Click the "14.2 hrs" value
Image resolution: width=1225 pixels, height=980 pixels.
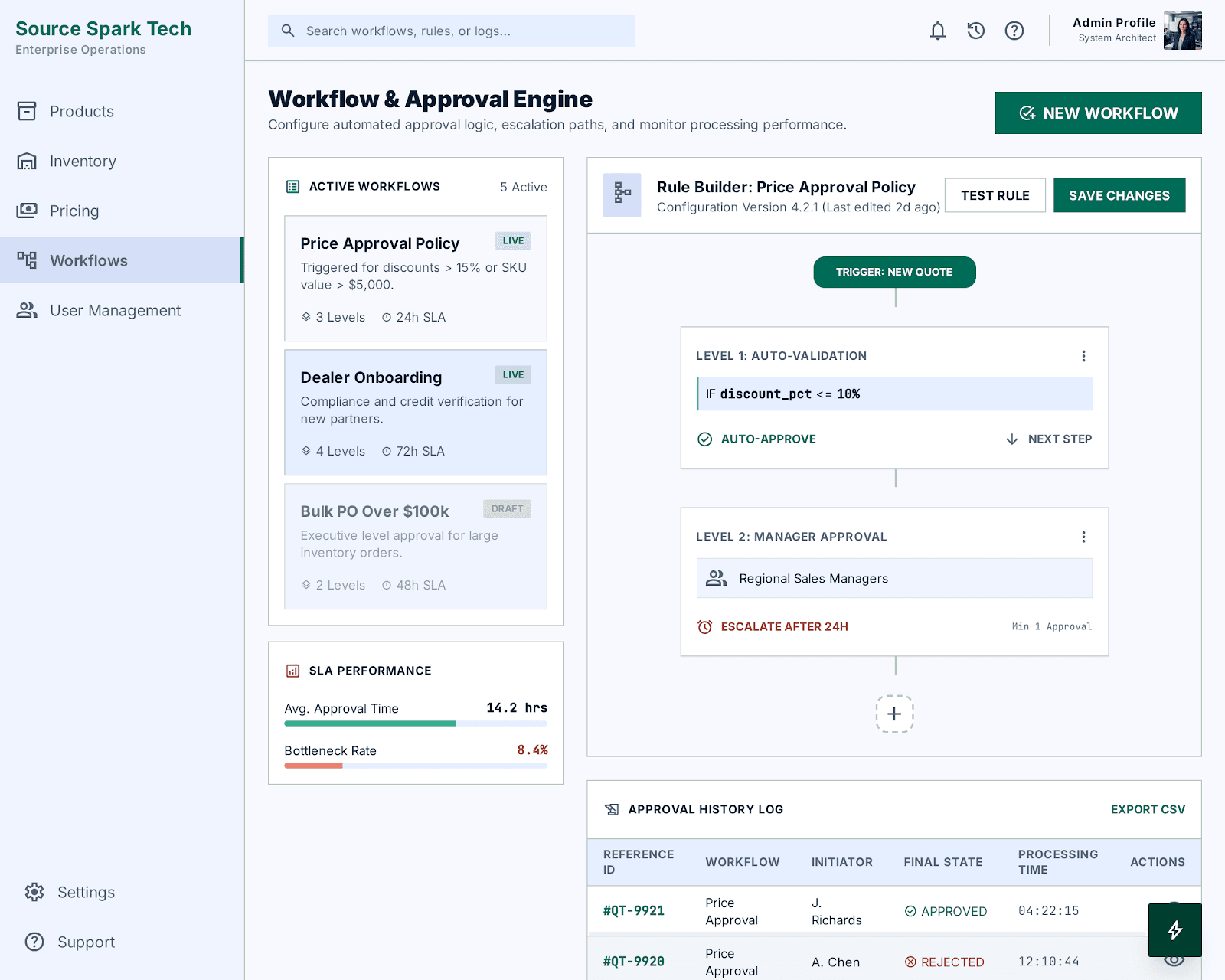(517, 707)
